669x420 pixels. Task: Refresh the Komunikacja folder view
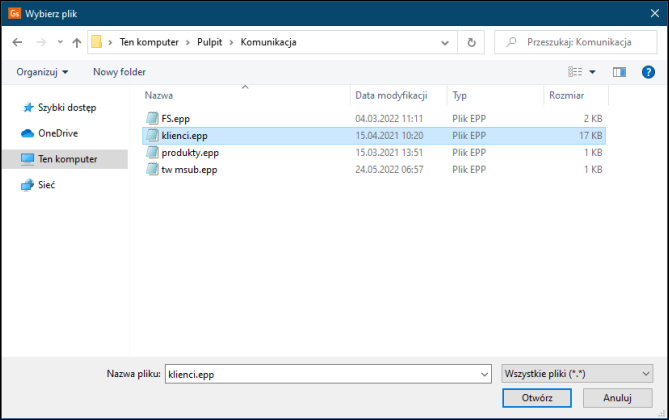tap(471, 43)
